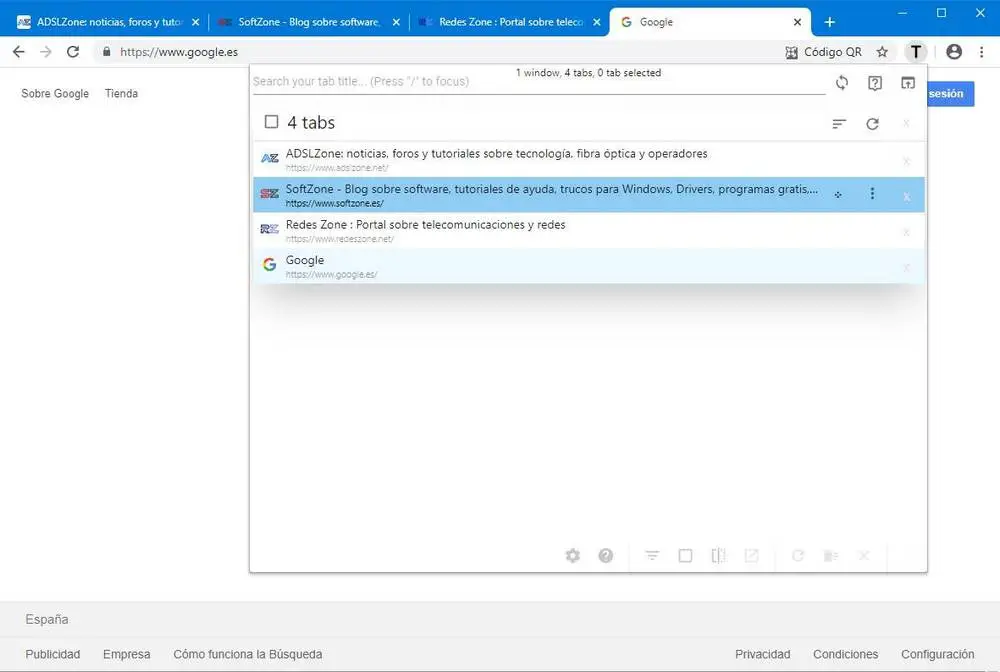Close the Google tab from the list row
1000x672 pixels.
[906, 268]
